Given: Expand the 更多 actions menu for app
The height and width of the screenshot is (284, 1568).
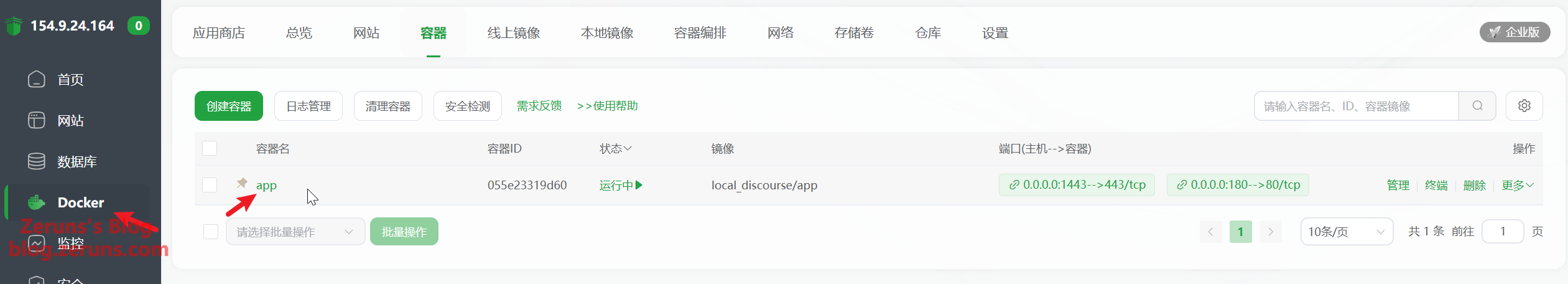Looking at the screenshot, I should (x=1517, y=185).
